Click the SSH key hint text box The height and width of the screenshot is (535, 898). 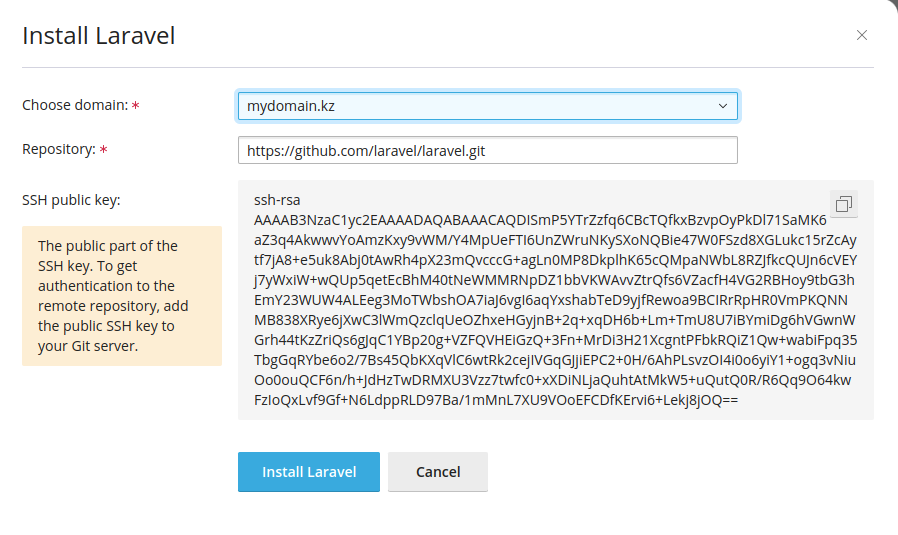pyautogui.click(x=122, y=296)
